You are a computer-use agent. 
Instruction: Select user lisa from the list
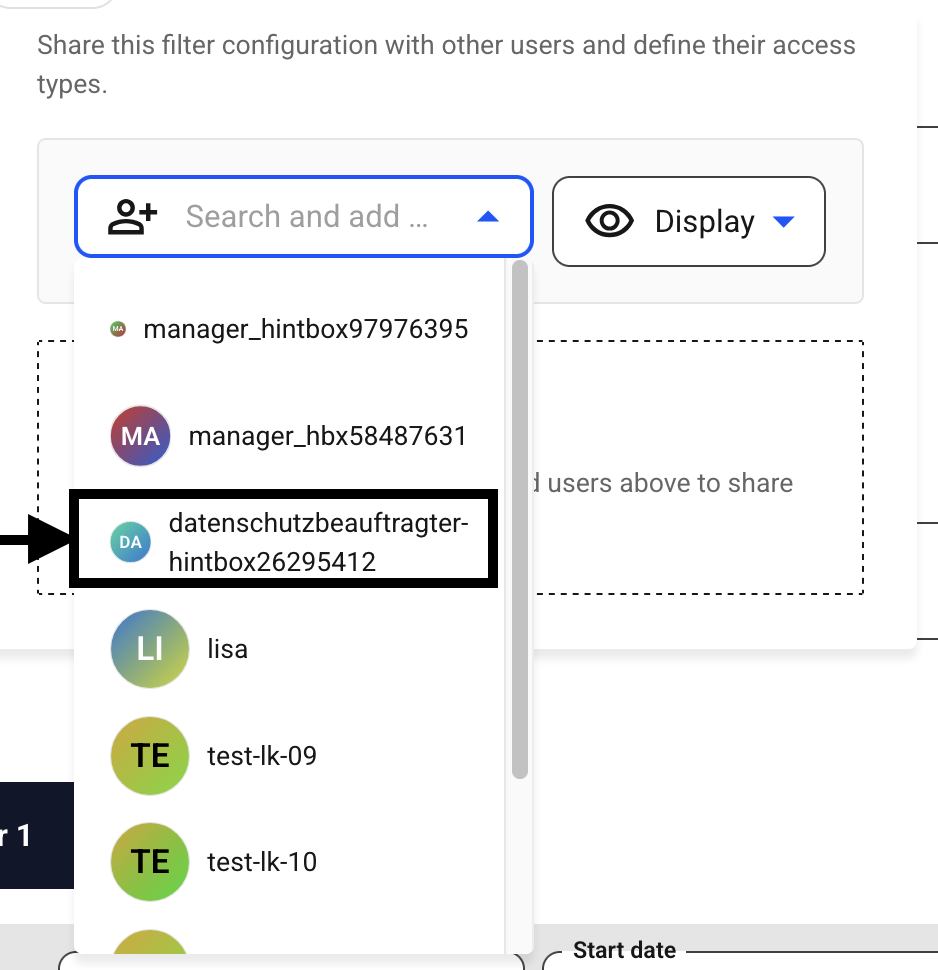(x=290, y=649)
